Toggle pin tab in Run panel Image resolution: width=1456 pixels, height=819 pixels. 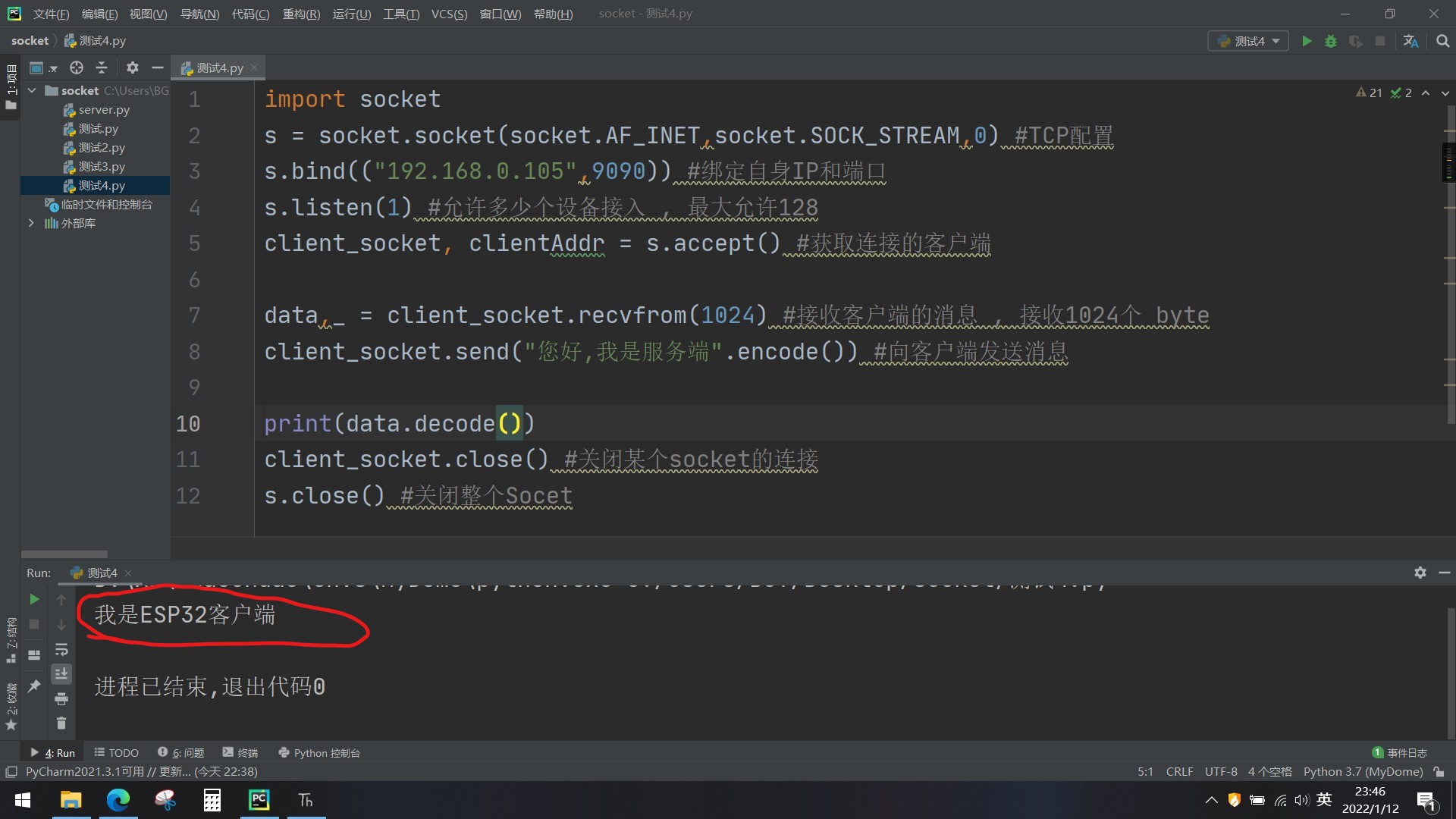(34, 686)
